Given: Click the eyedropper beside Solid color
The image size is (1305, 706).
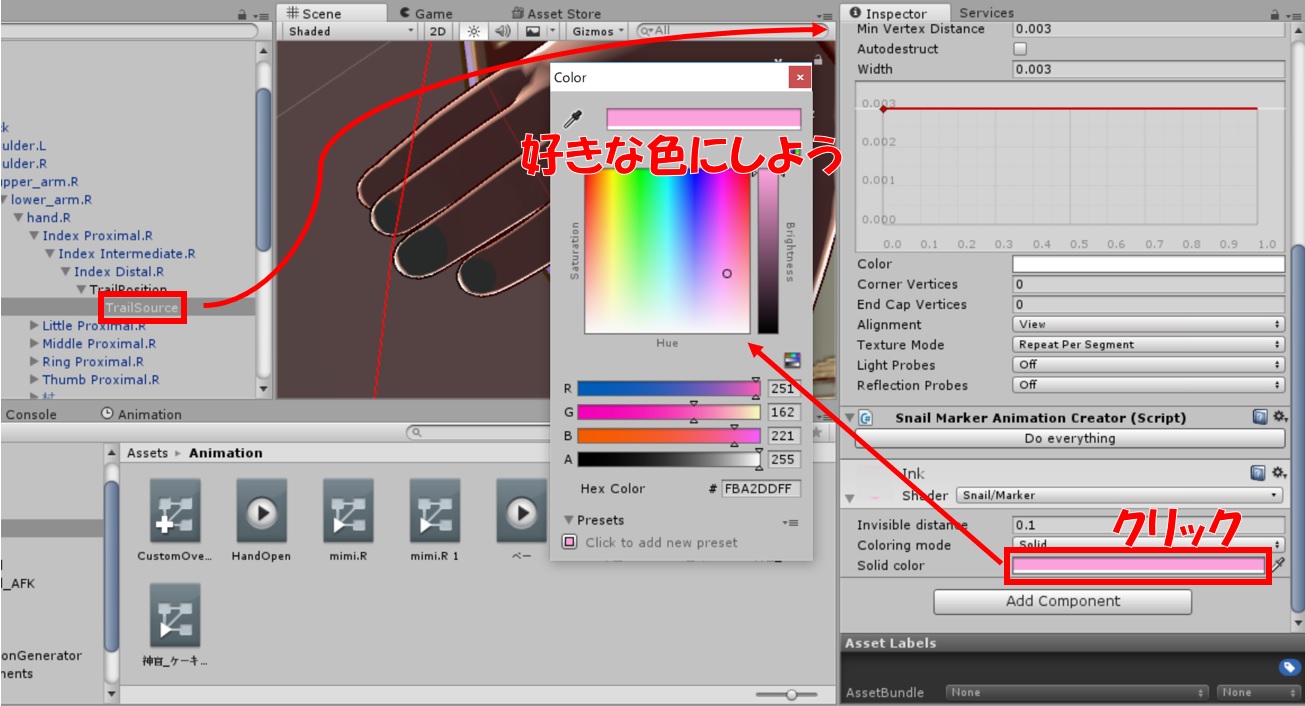Looking at the screenshot, I should pyautogui.click(x=1278, y=566).
